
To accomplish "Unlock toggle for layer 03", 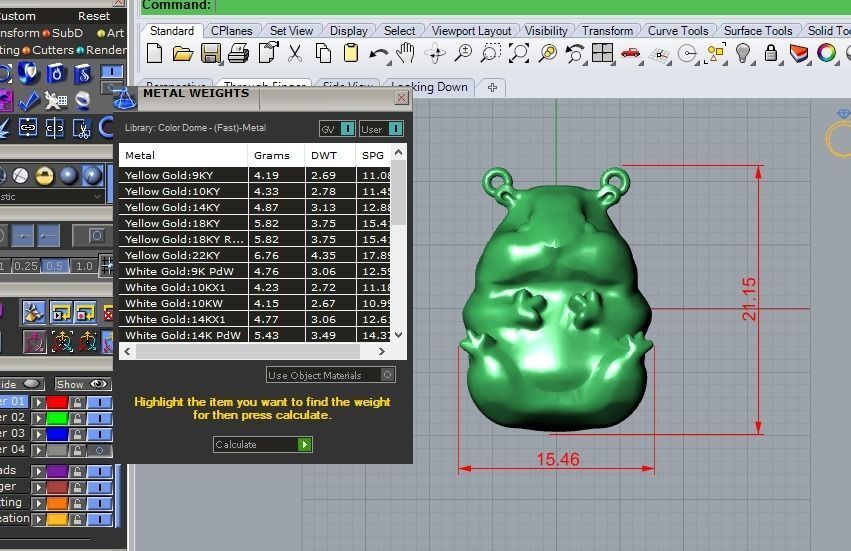I will click(78, 434).
